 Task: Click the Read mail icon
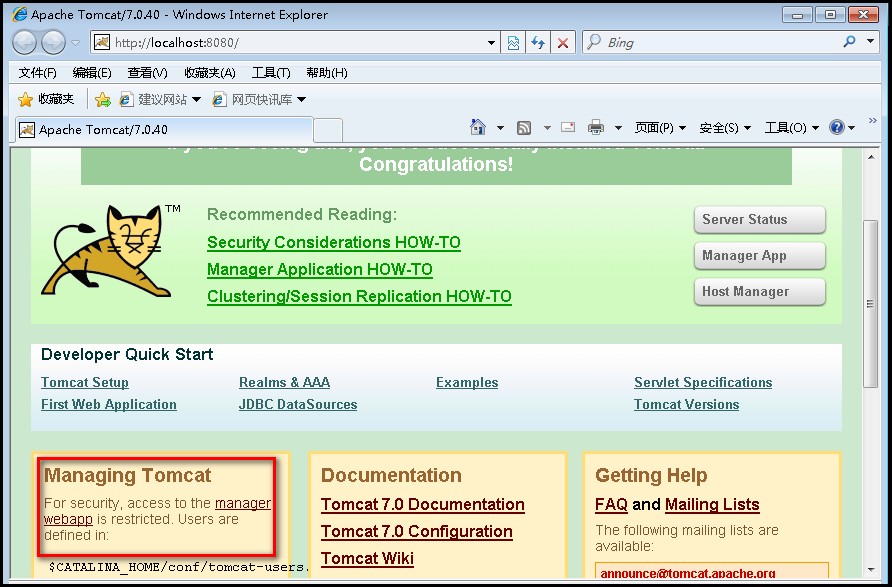tap(568, 127)
